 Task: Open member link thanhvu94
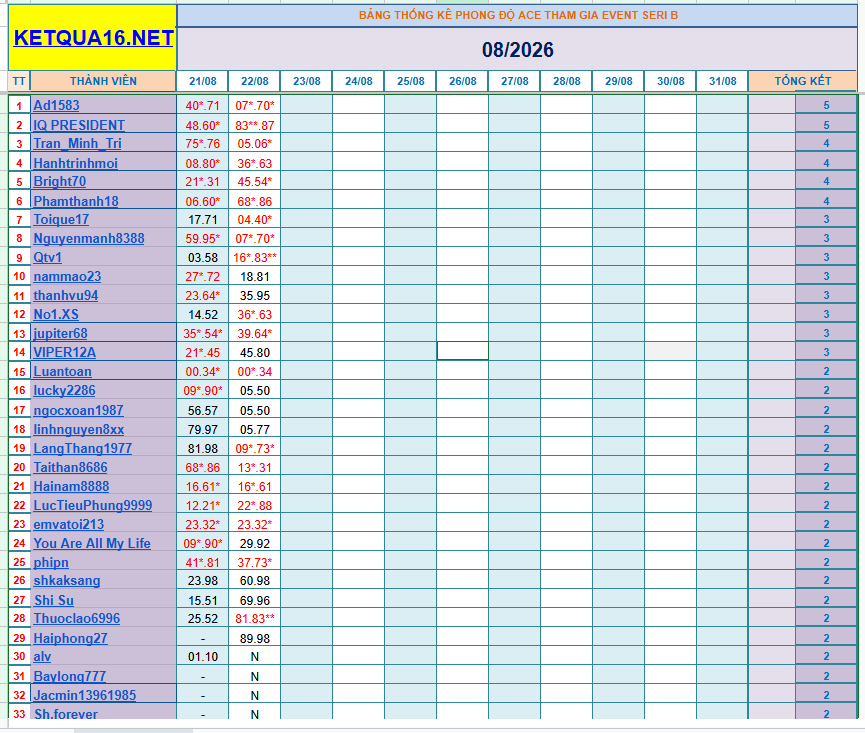66,296
